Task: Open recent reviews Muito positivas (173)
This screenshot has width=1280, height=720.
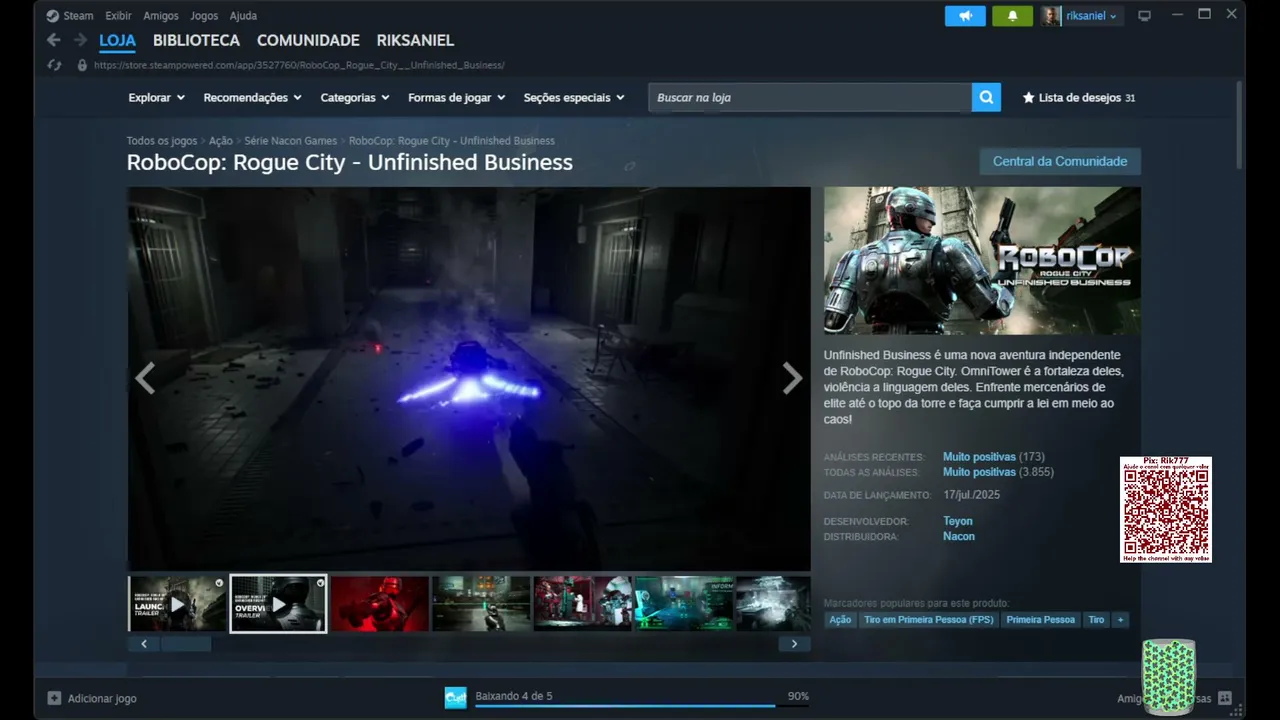Action: click(x=993, y=457)
